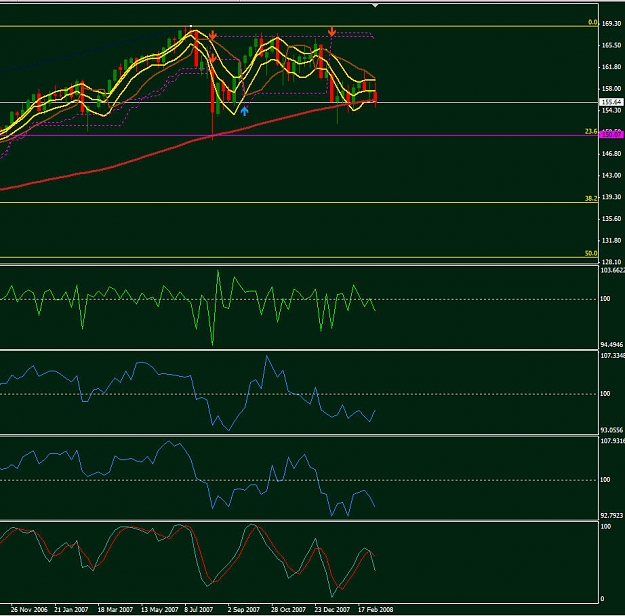Click the 13 May 2007 date label
The image size is (625, 616).
[x=159, y=610]
